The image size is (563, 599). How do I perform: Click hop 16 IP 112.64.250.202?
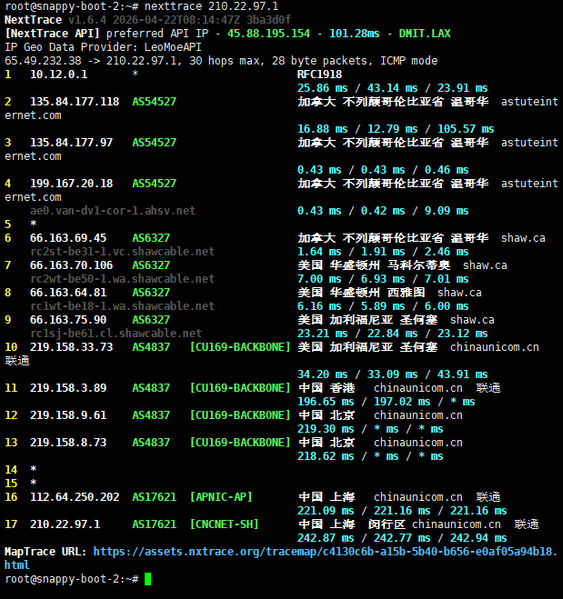74,497
